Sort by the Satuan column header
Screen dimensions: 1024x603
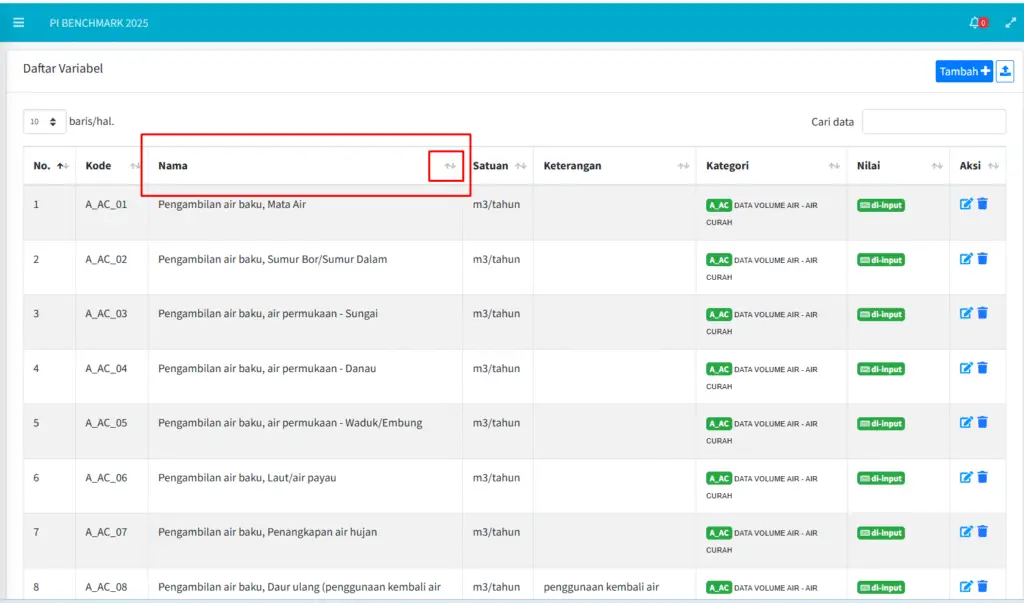click(490, 166)
